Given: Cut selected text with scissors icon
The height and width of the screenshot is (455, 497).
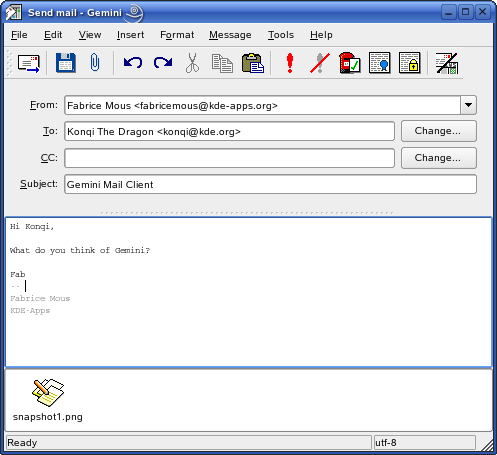Looking at the screenshot, I should pos(192,63).
